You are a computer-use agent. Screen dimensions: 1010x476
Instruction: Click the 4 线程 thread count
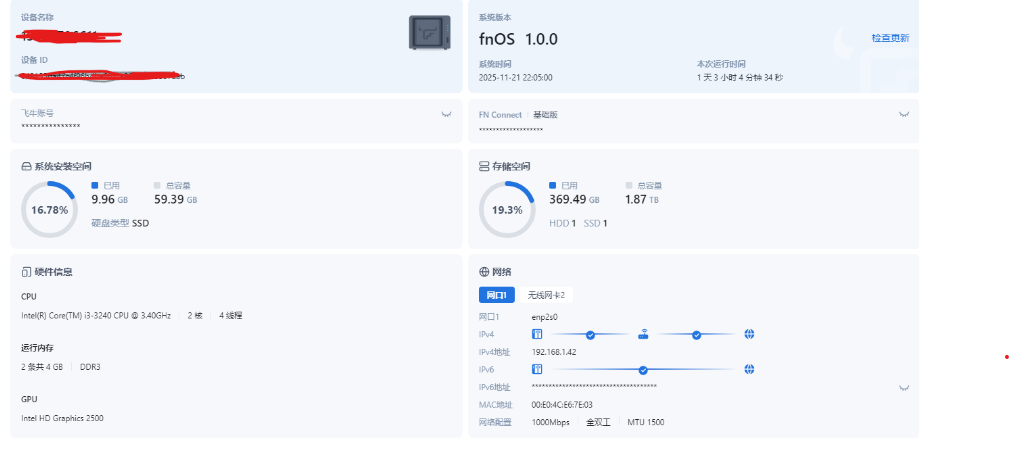click(231, 316)
